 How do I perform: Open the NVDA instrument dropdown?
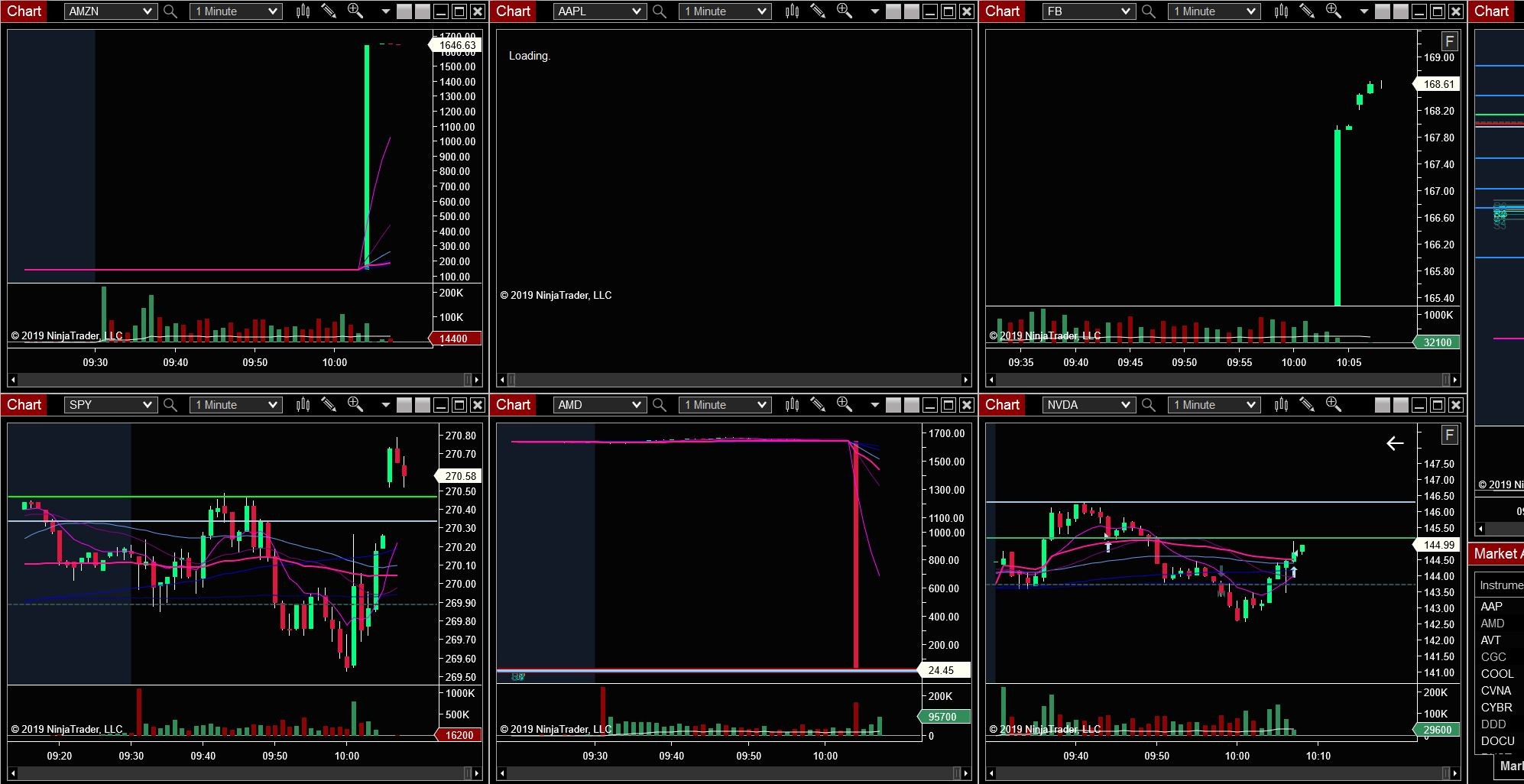tap(1089, 405)
